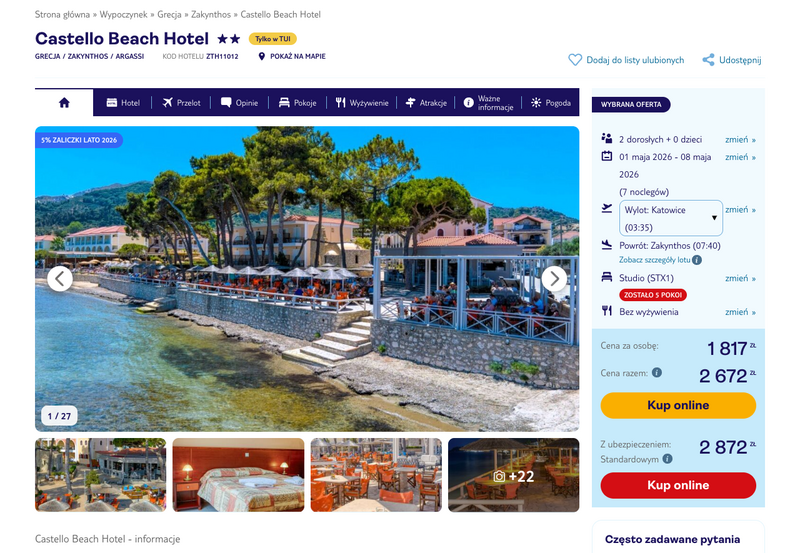Image resolution: width=800 pixels, height=553 pixels.
Task: Show previous photo with left arrow
Action: [x=60, y=279]
